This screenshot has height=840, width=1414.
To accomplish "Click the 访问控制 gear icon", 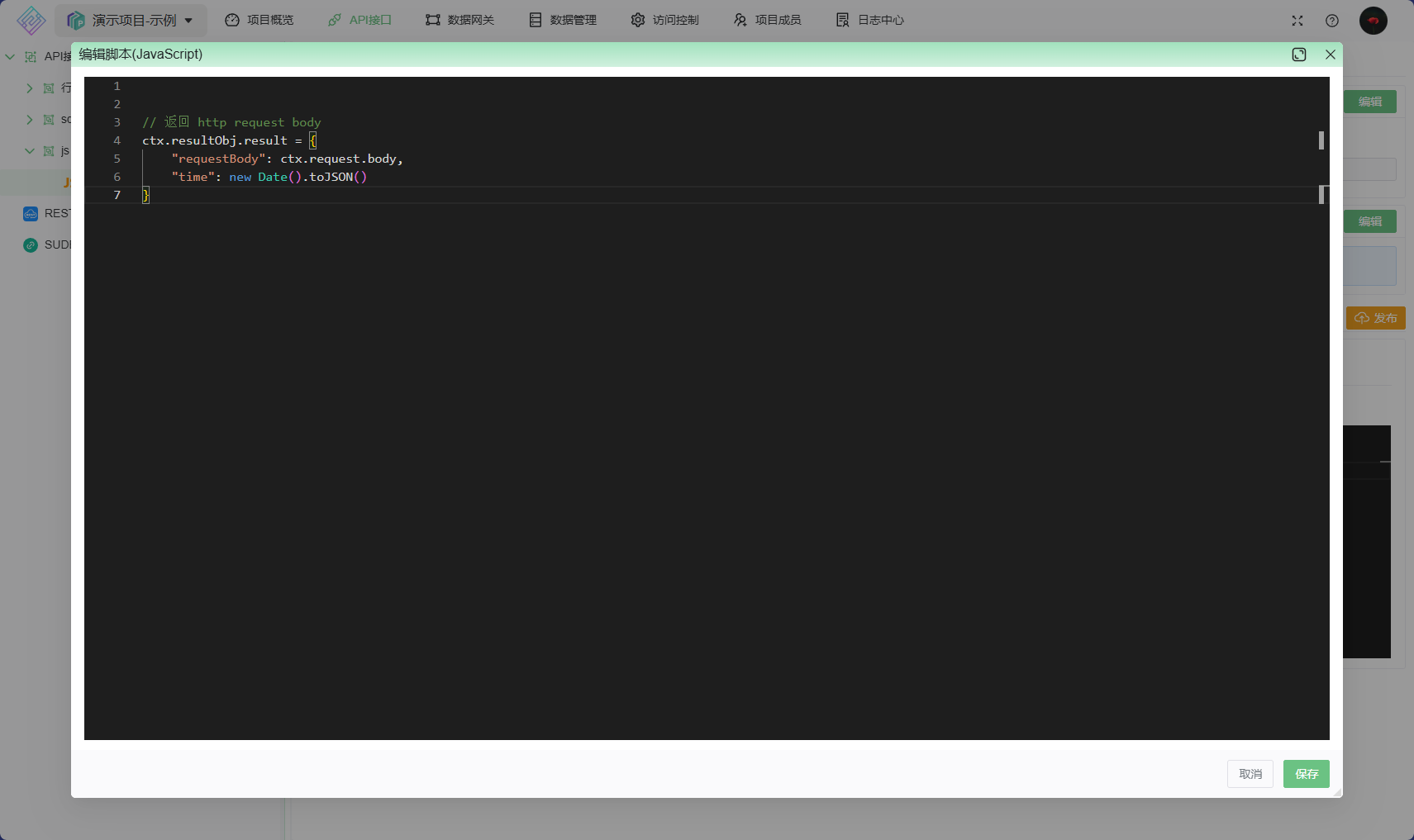I will click(638, 20).
